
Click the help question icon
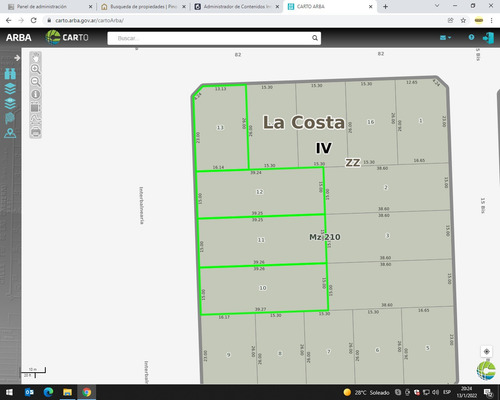point(471,37)
